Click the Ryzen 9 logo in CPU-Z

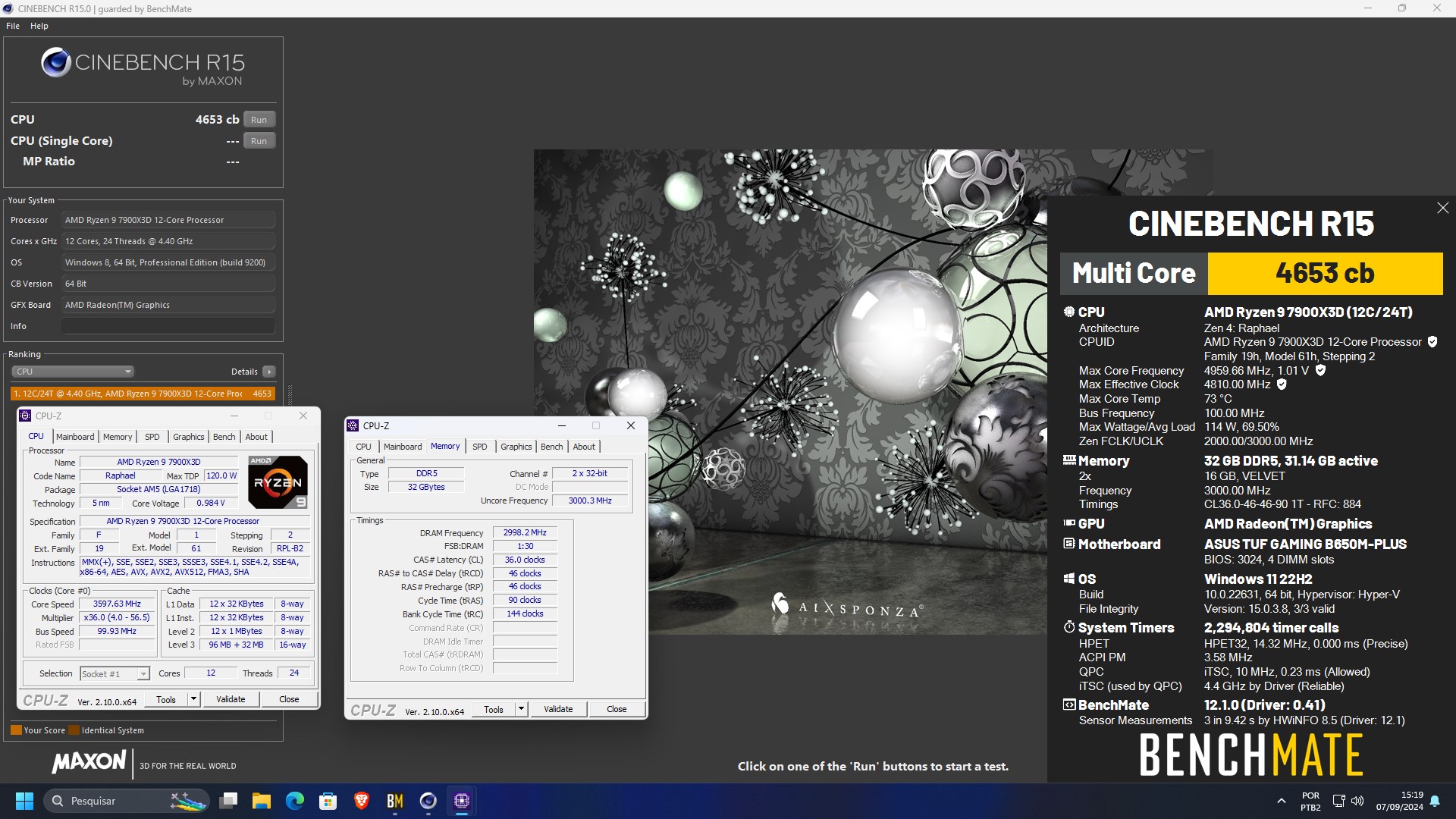pyautogui.click(x=278, y=482)
